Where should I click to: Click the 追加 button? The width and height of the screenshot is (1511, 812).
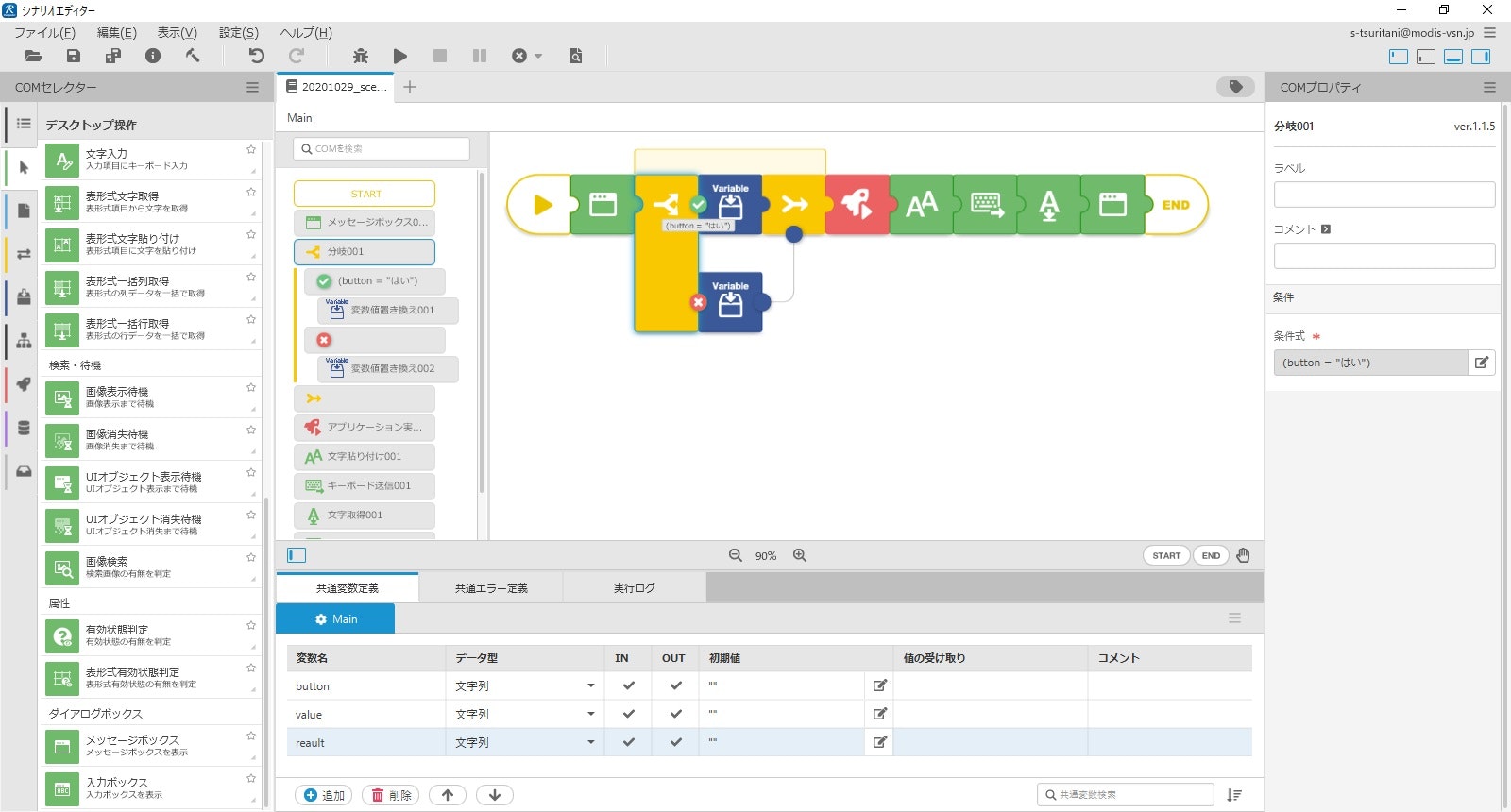324,795
